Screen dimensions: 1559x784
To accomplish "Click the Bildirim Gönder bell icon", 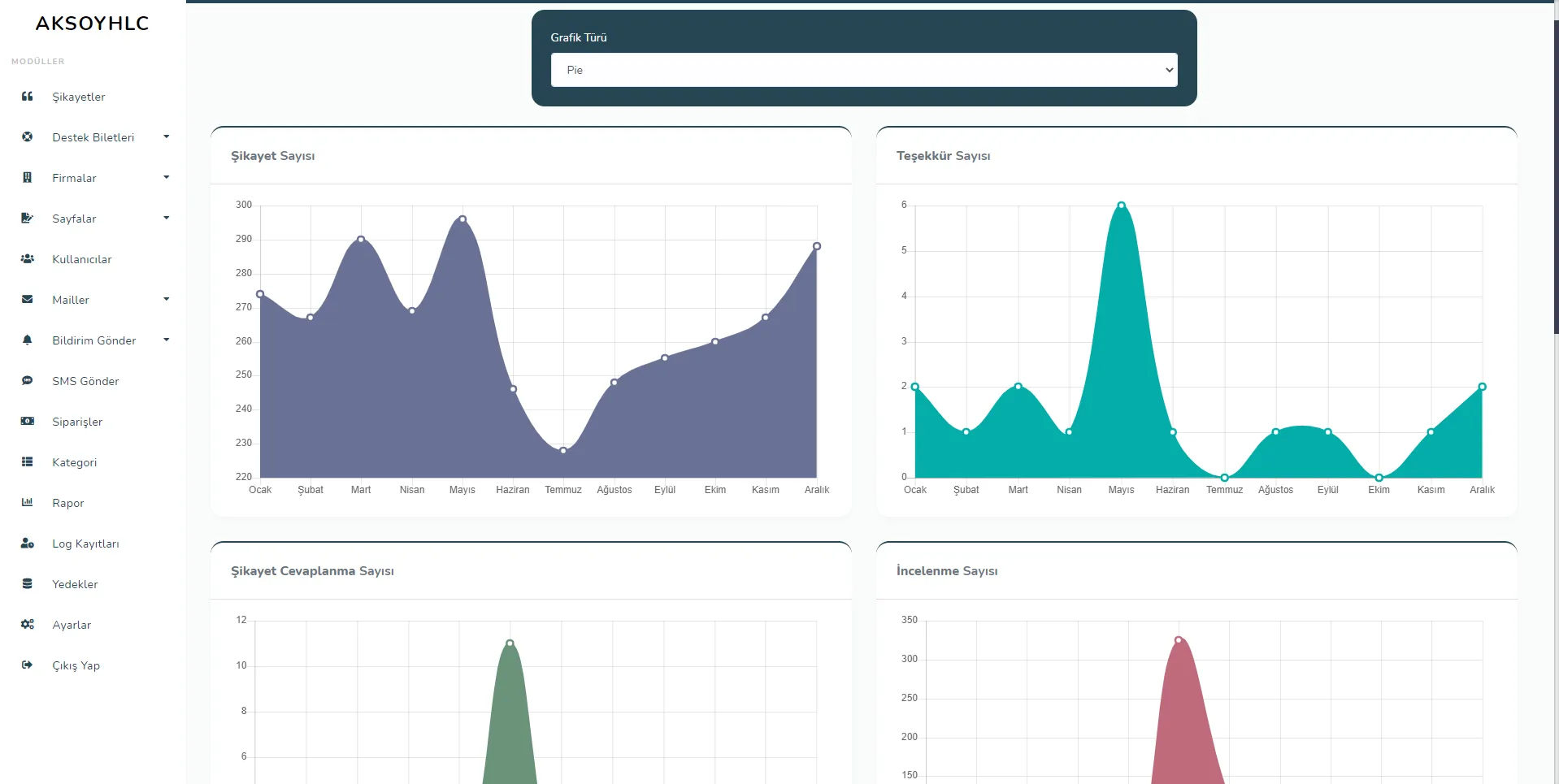I will tap(28, 340).
